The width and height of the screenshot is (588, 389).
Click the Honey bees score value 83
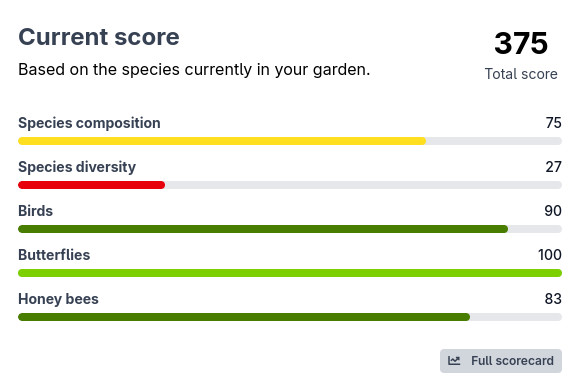click(553, 299)
